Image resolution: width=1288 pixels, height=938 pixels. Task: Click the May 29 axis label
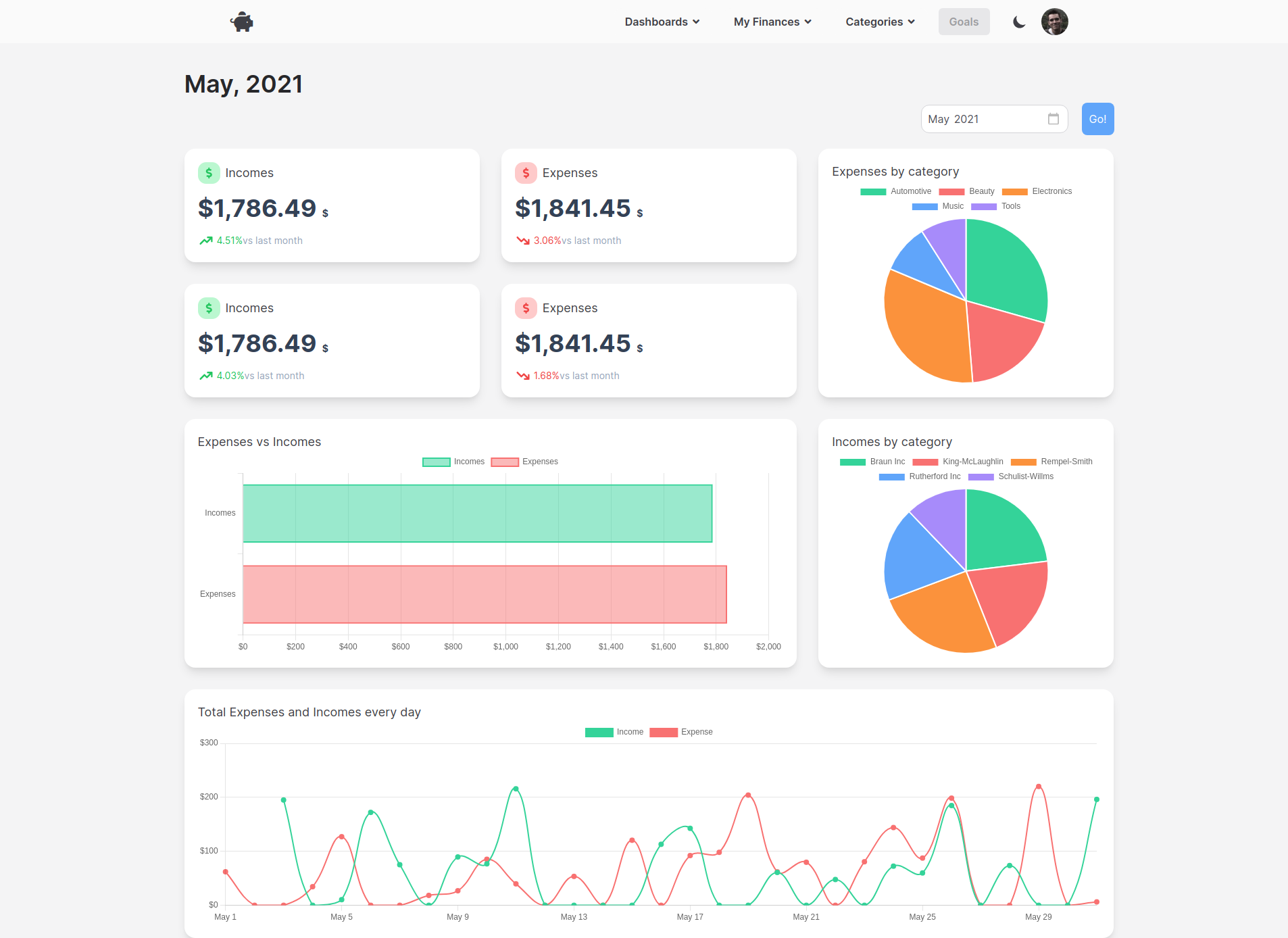[x=1039, y=917]
